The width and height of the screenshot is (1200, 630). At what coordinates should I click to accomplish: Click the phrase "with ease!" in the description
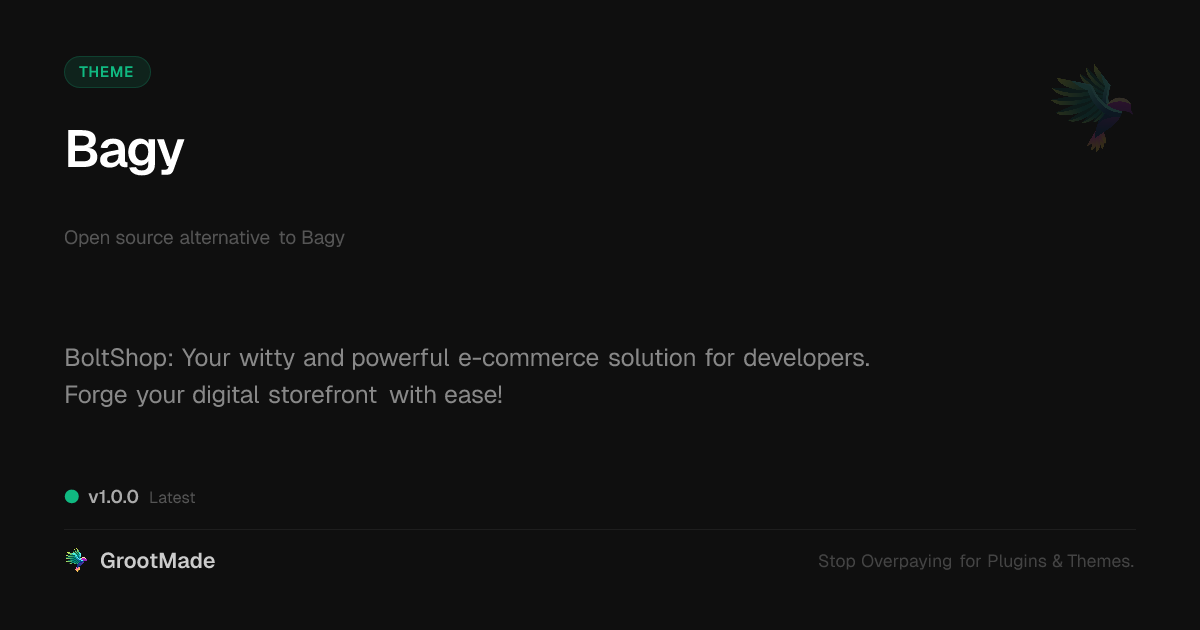[446, 395]
